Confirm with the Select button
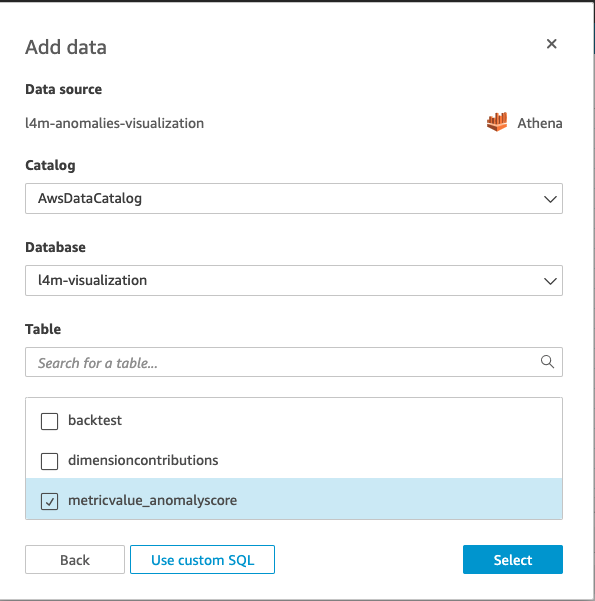 [x=513, y=560]
